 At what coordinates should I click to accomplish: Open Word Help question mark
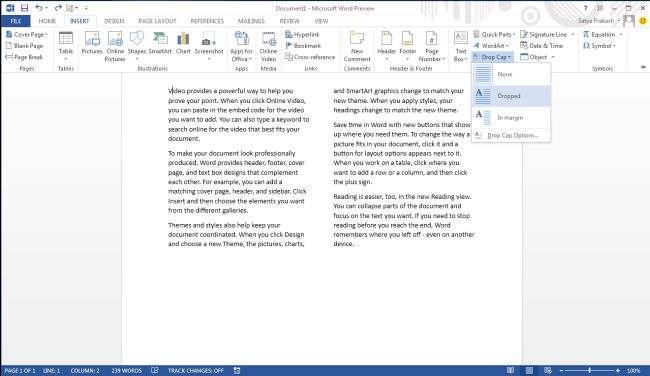[x=585, y=8]
